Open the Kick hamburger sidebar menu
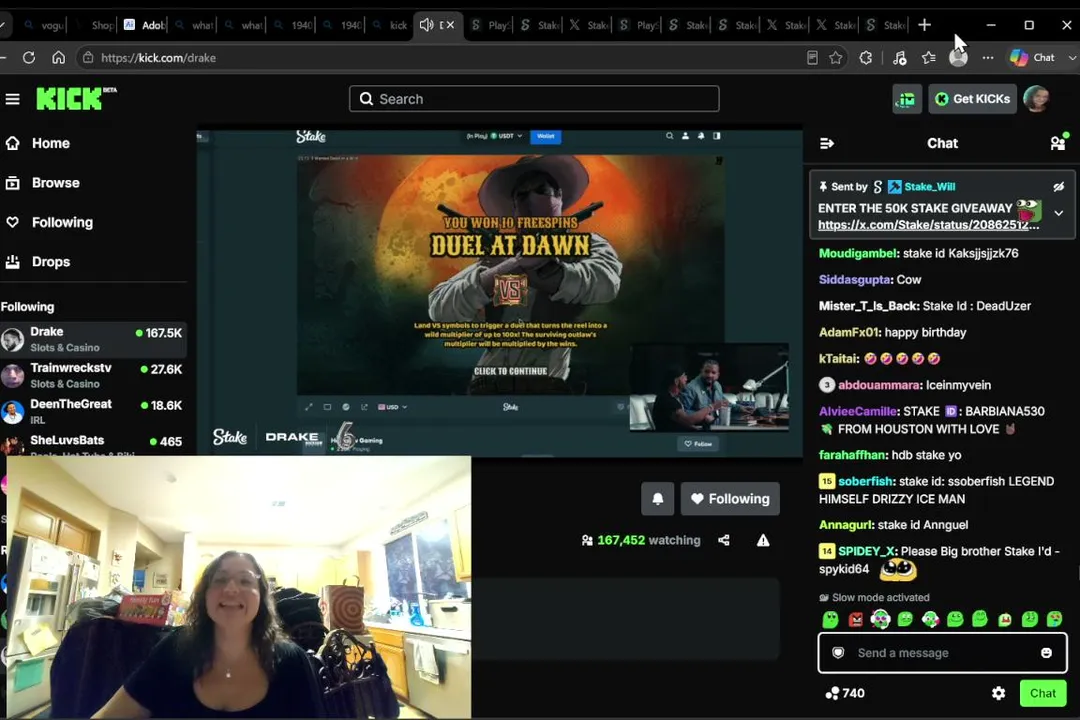The width and height of the screenshot is (1080, 720). [12, 99]
